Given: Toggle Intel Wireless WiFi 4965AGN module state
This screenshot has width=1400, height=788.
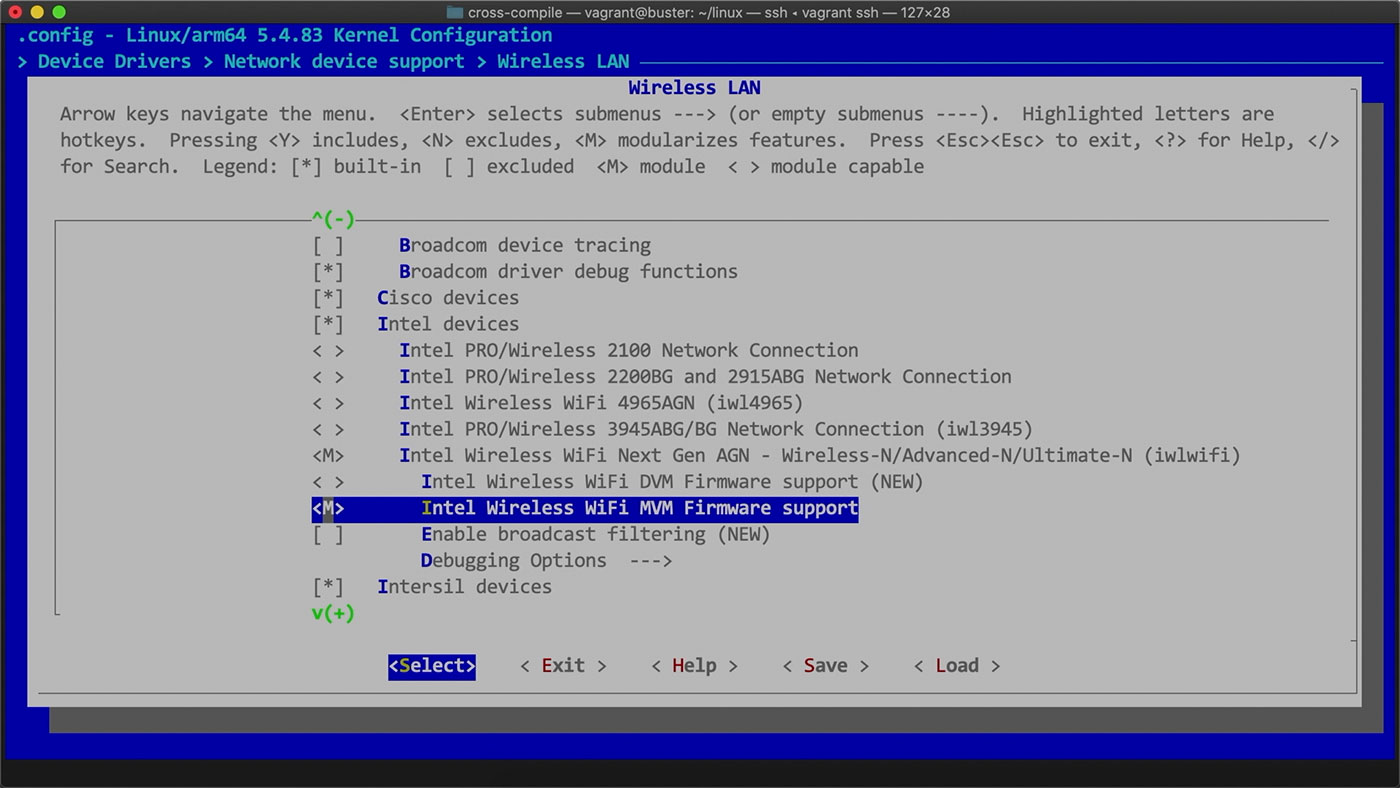Looking at the screenshot, I should coord(328,403).
